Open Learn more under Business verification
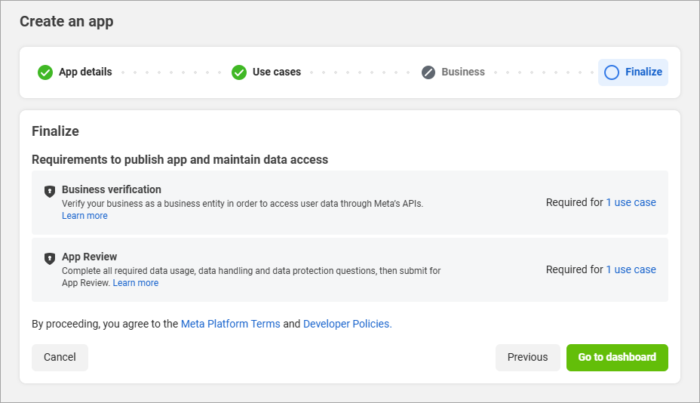The width and height of the screenshot is (700, 403). (x=84, y=216)
